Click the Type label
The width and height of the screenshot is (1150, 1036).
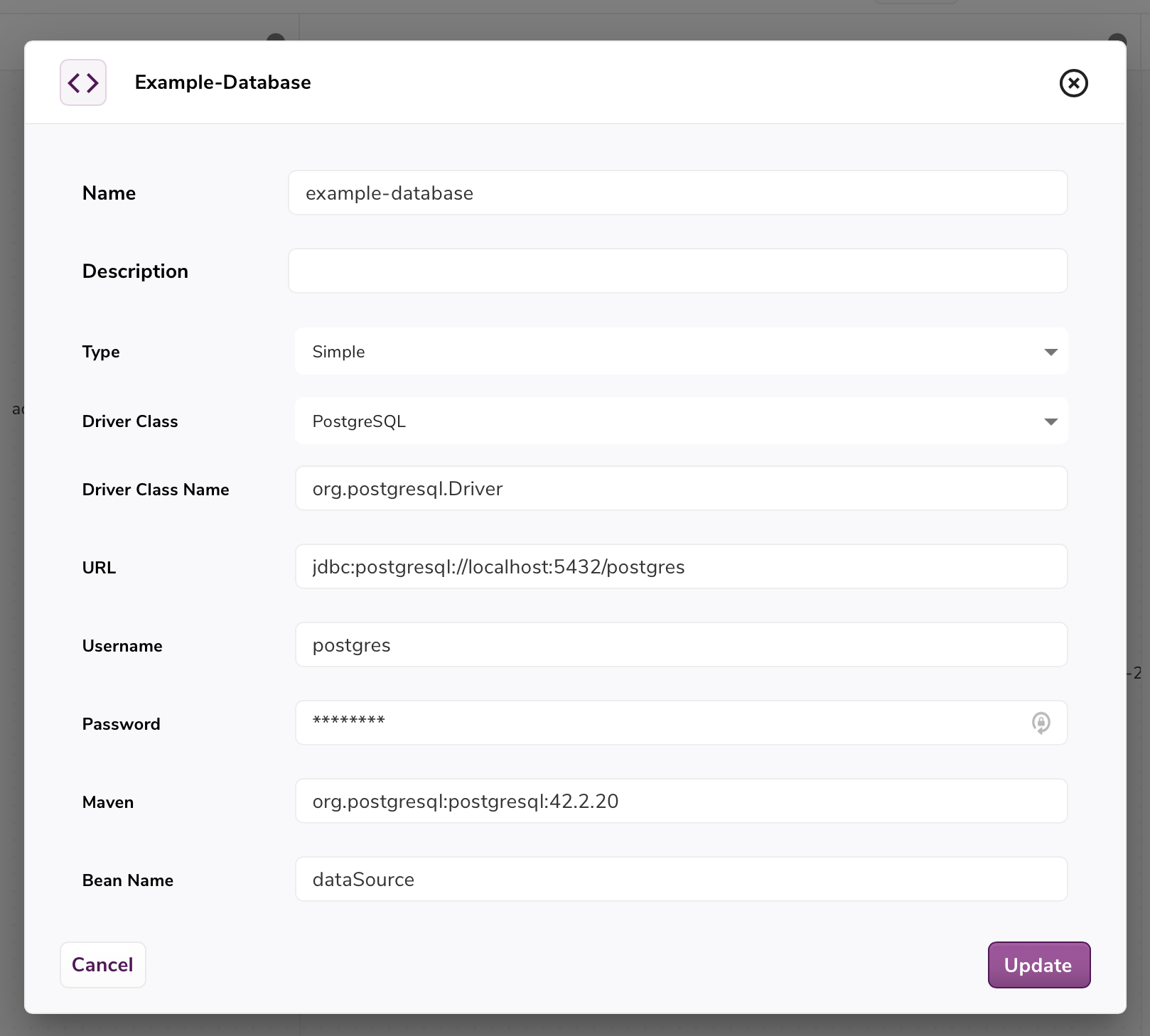(x=101, y=352)
